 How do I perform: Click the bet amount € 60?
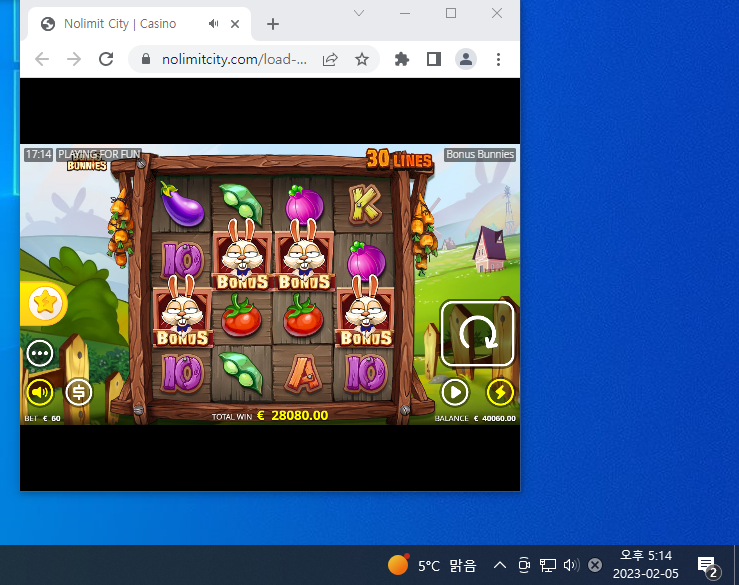[51, 418]
